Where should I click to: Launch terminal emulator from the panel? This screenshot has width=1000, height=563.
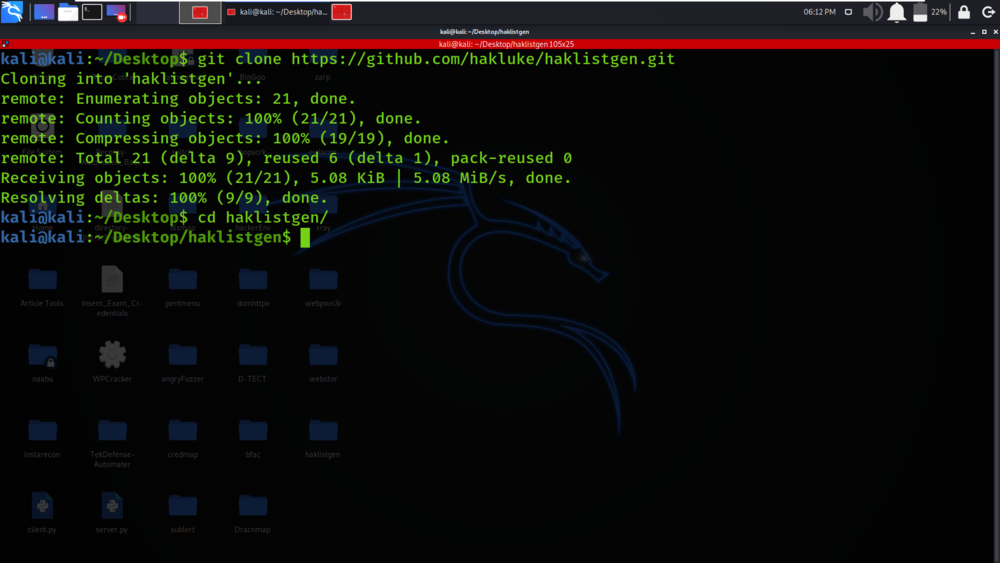point(92,12)
